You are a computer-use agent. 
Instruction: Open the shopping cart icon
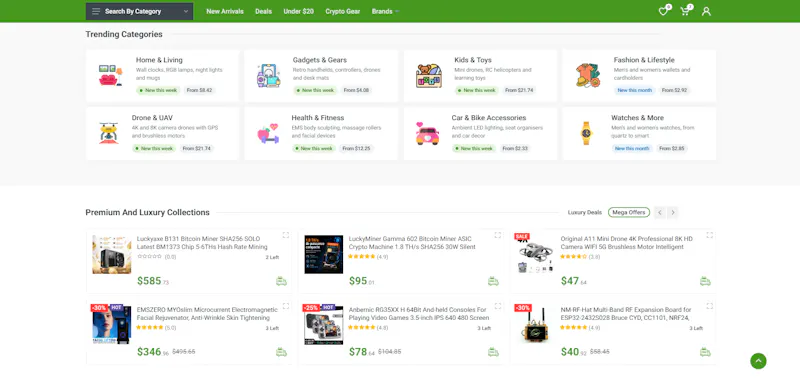(685, 11)
